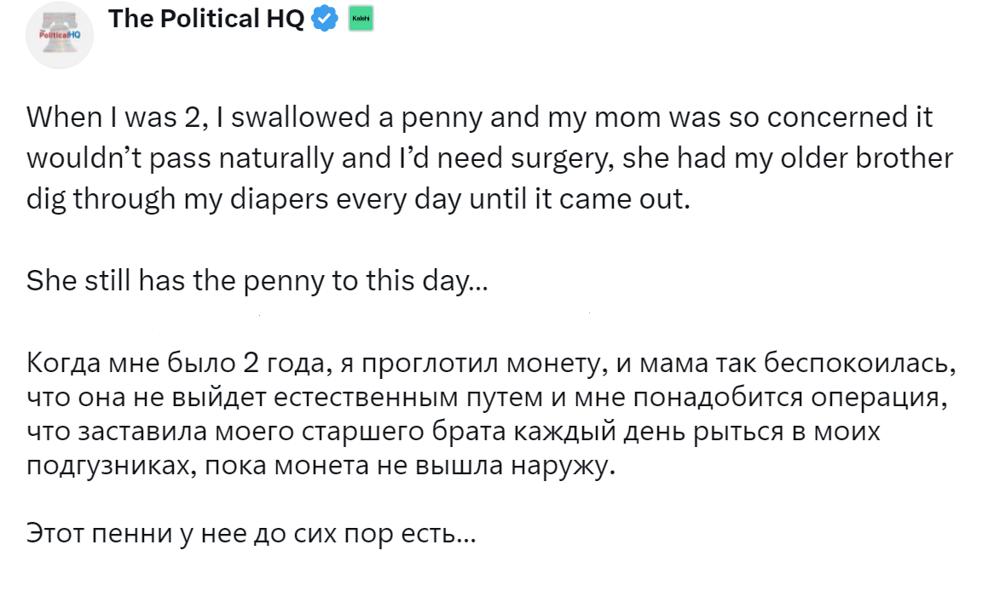Click the Russian line starting "что она не выйдет"

pos(485,397)
